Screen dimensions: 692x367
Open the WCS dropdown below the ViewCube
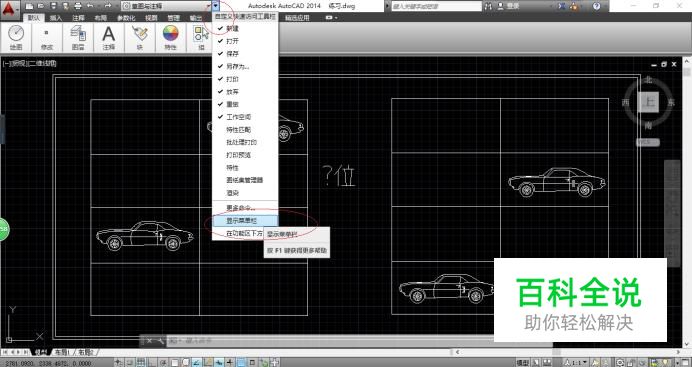click(648, 142)
